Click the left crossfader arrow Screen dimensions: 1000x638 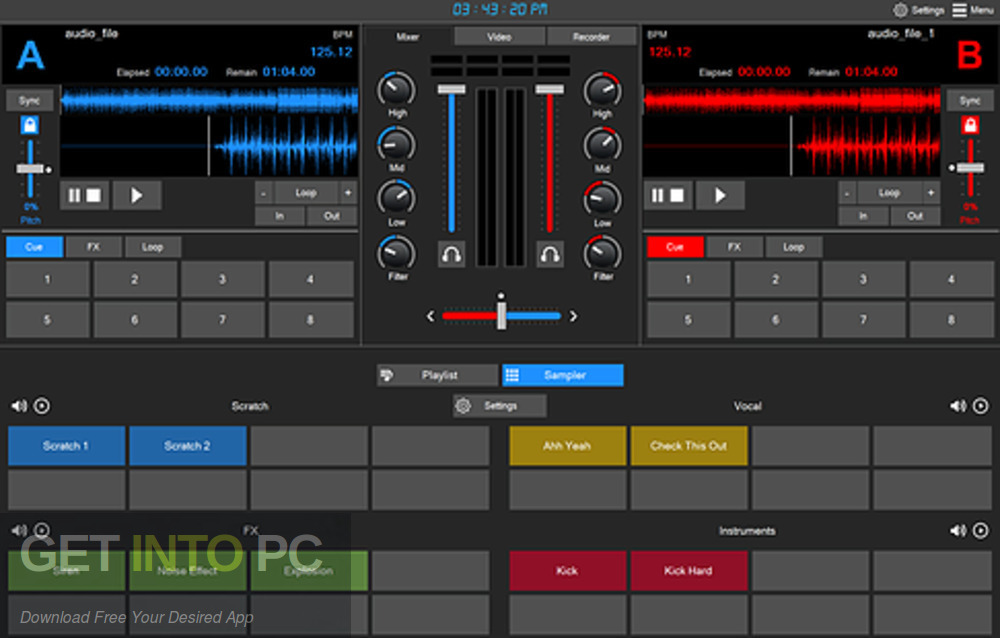coord(430,314)
